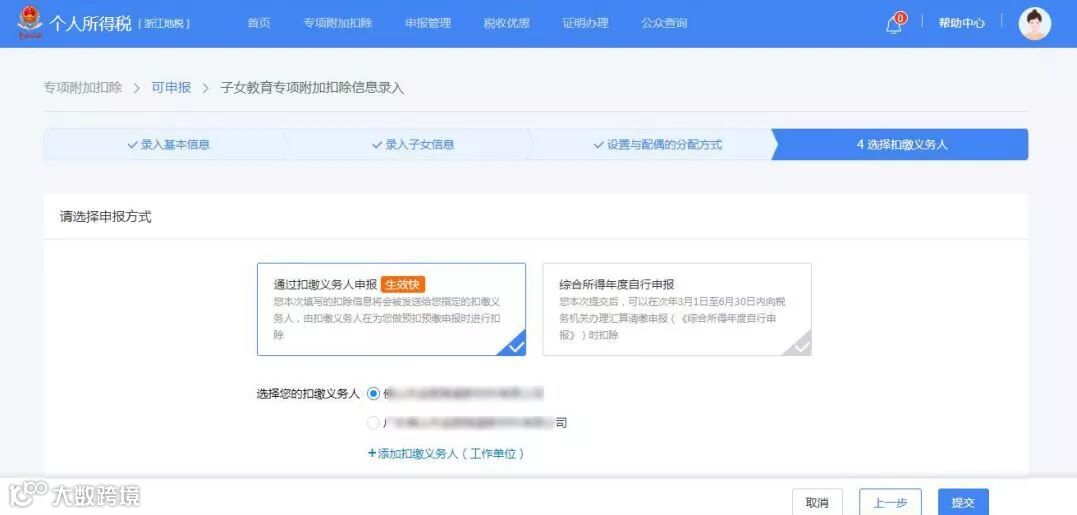Click 添加扣缴义务人（工作单位） link
This screenshot has width=1077, height=515.
446,454
